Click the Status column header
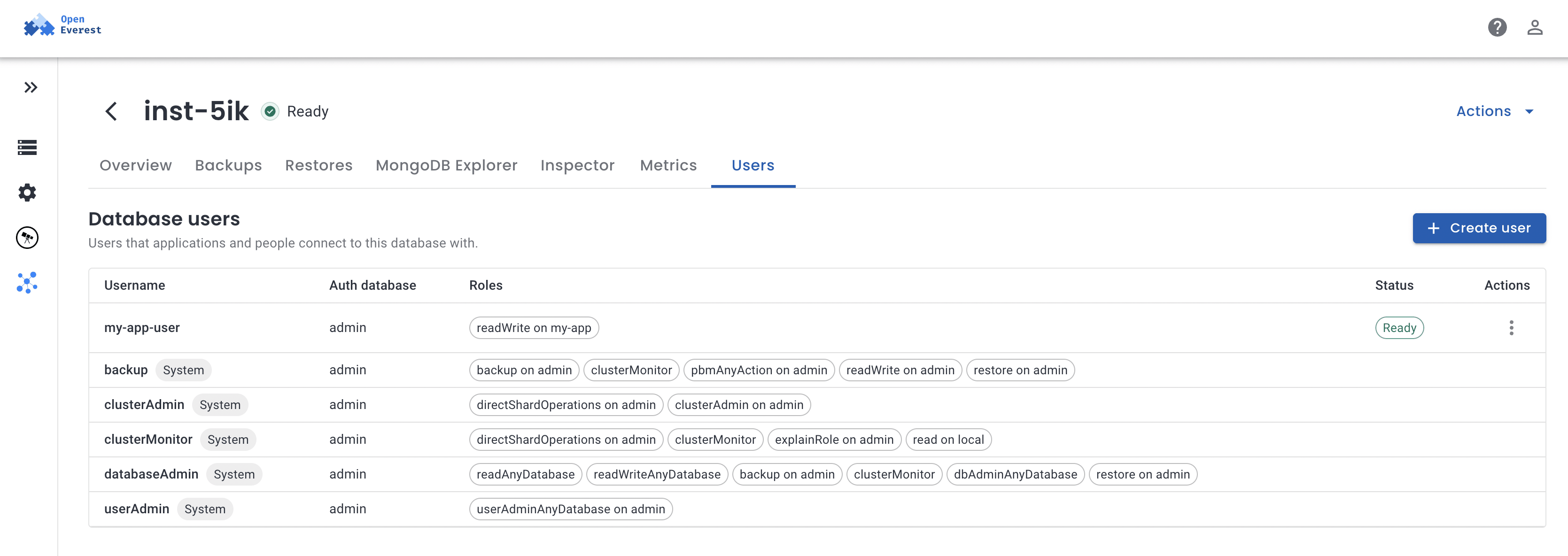 [x=1394, y=286]
